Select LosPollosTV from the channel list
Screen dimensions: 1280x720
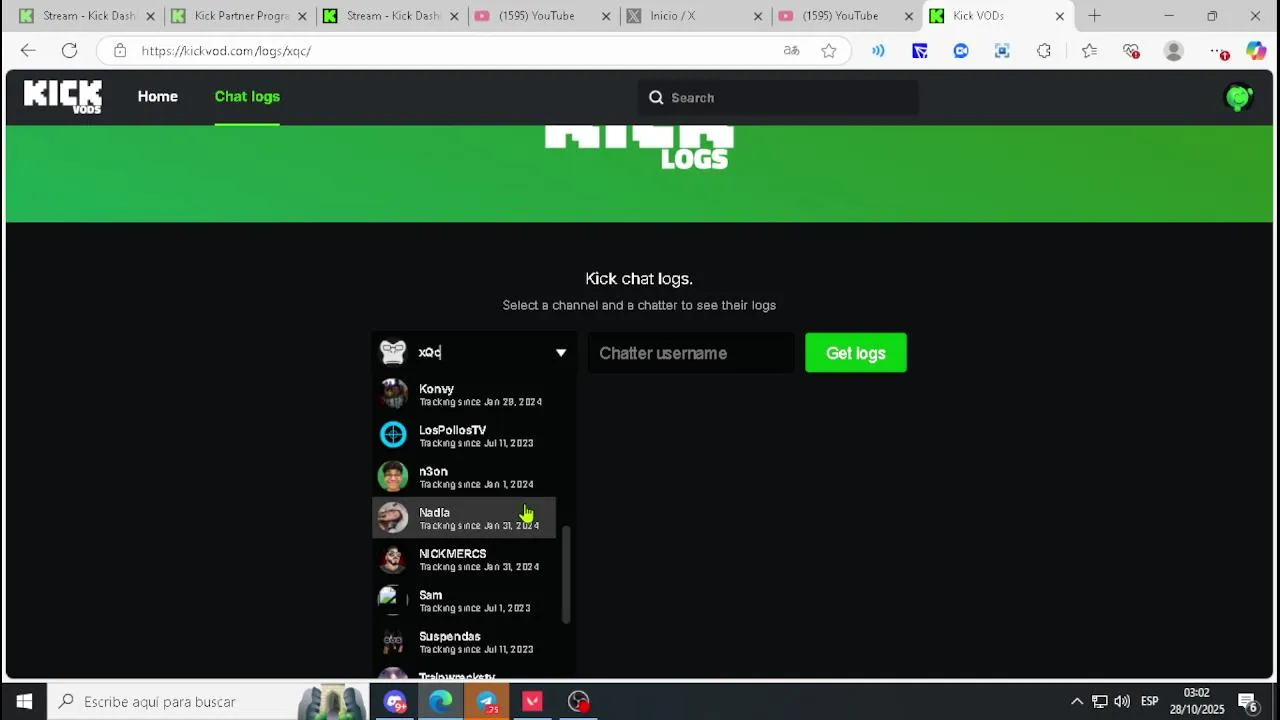coord(464,435)
